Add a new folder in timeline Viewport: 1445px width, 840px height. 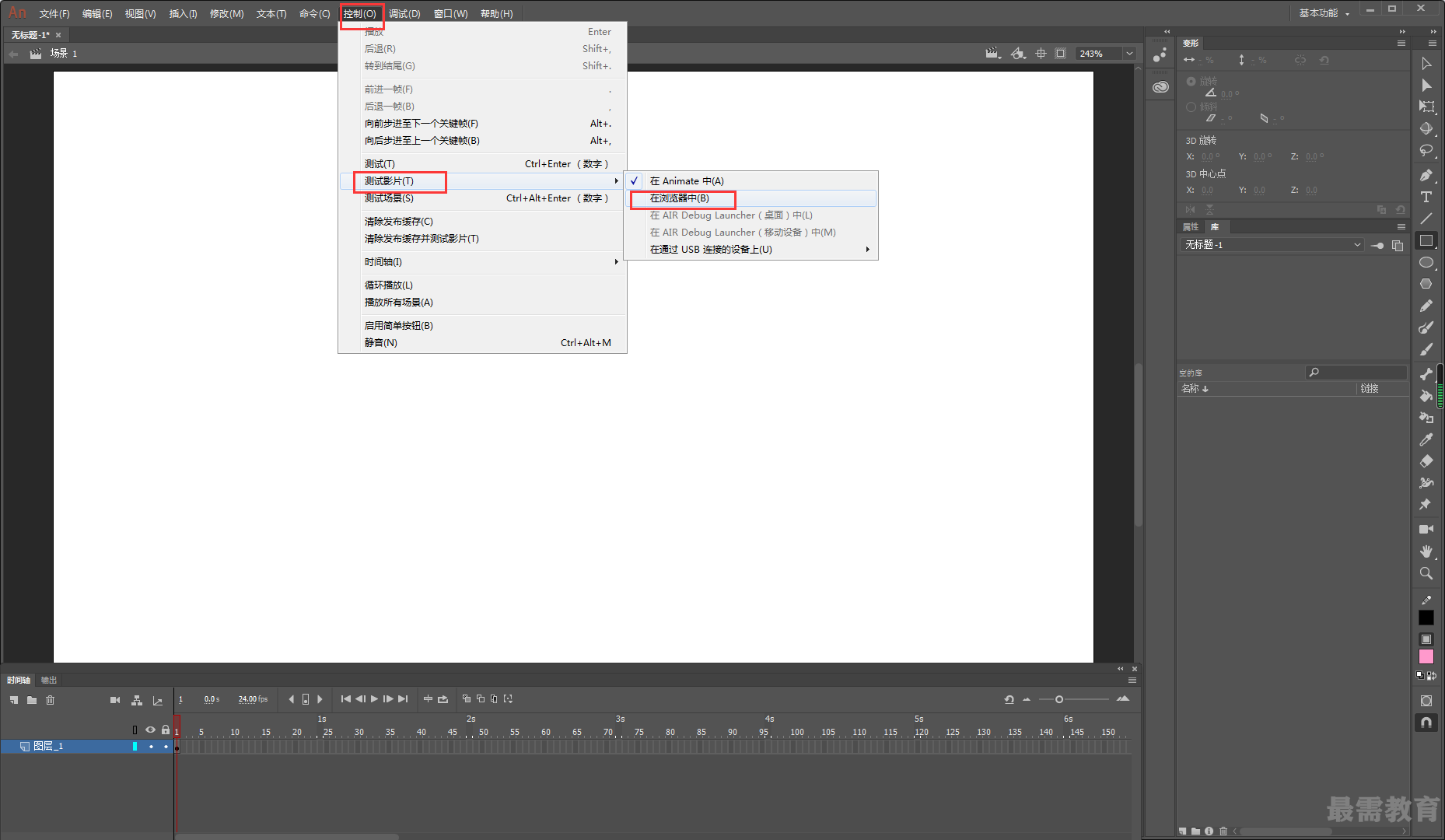tap(32, 700)
